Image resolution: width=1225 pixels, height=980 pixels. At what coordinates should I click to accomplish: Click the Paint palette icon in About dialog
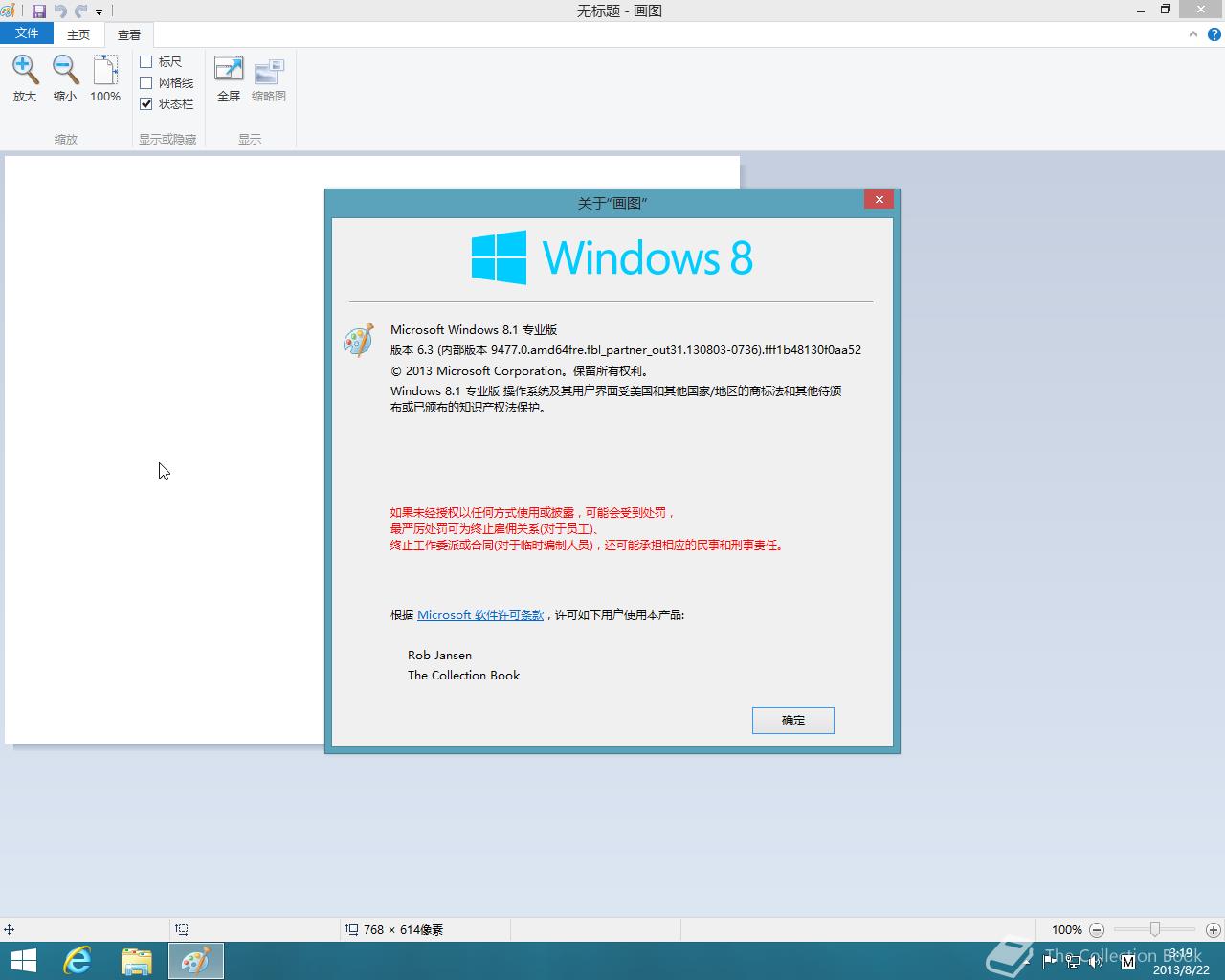pyautogui.click(x=359, y=340)
